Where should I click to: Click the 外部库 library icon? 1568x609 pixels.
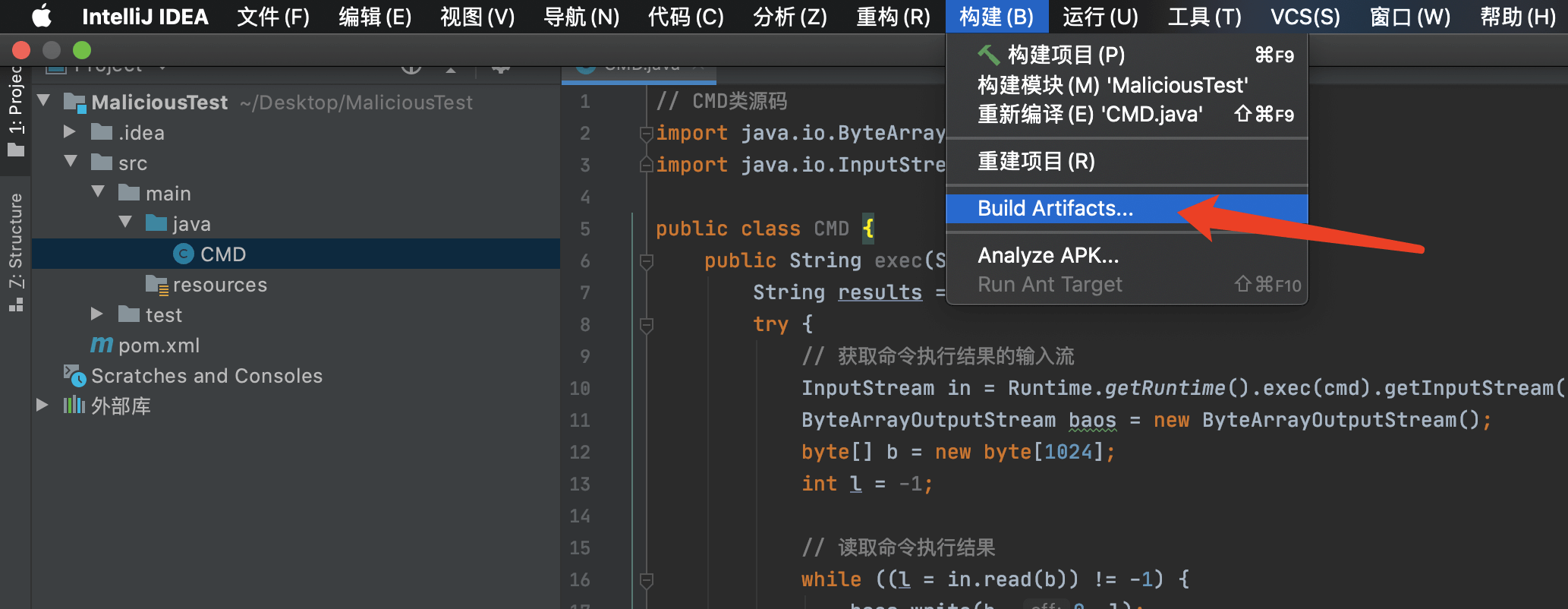coord(74,405)
